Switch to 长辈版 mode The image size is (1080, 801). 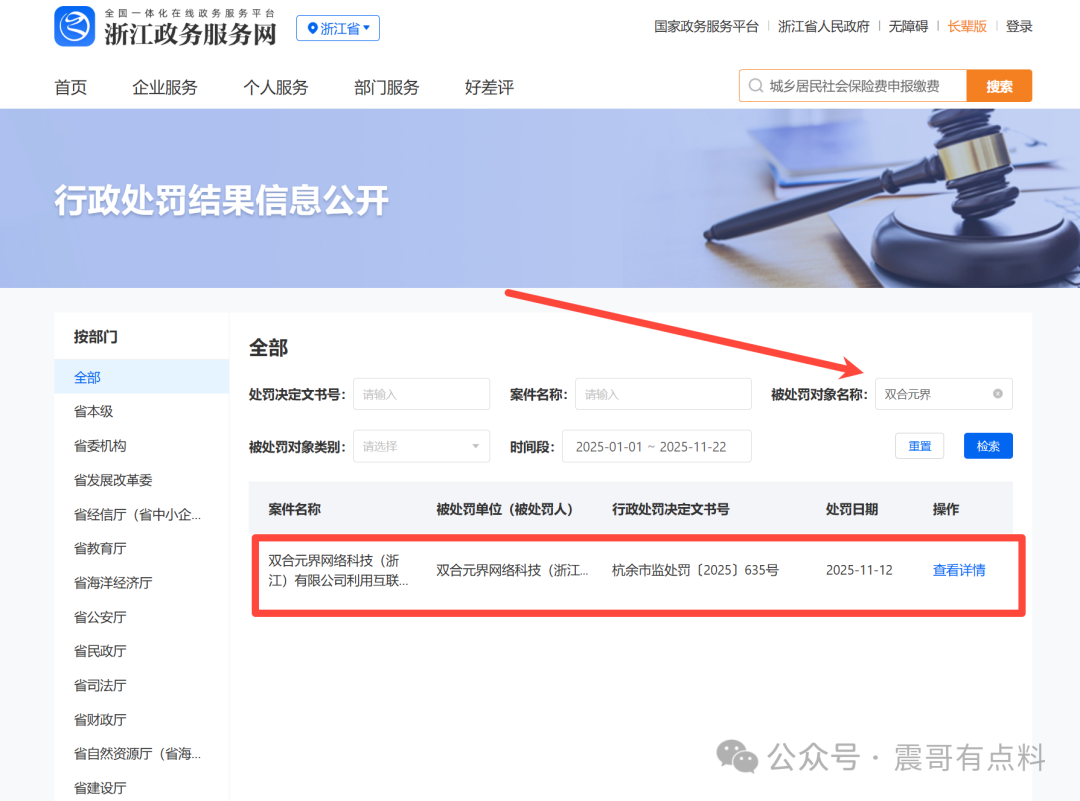tap(967, 26)
